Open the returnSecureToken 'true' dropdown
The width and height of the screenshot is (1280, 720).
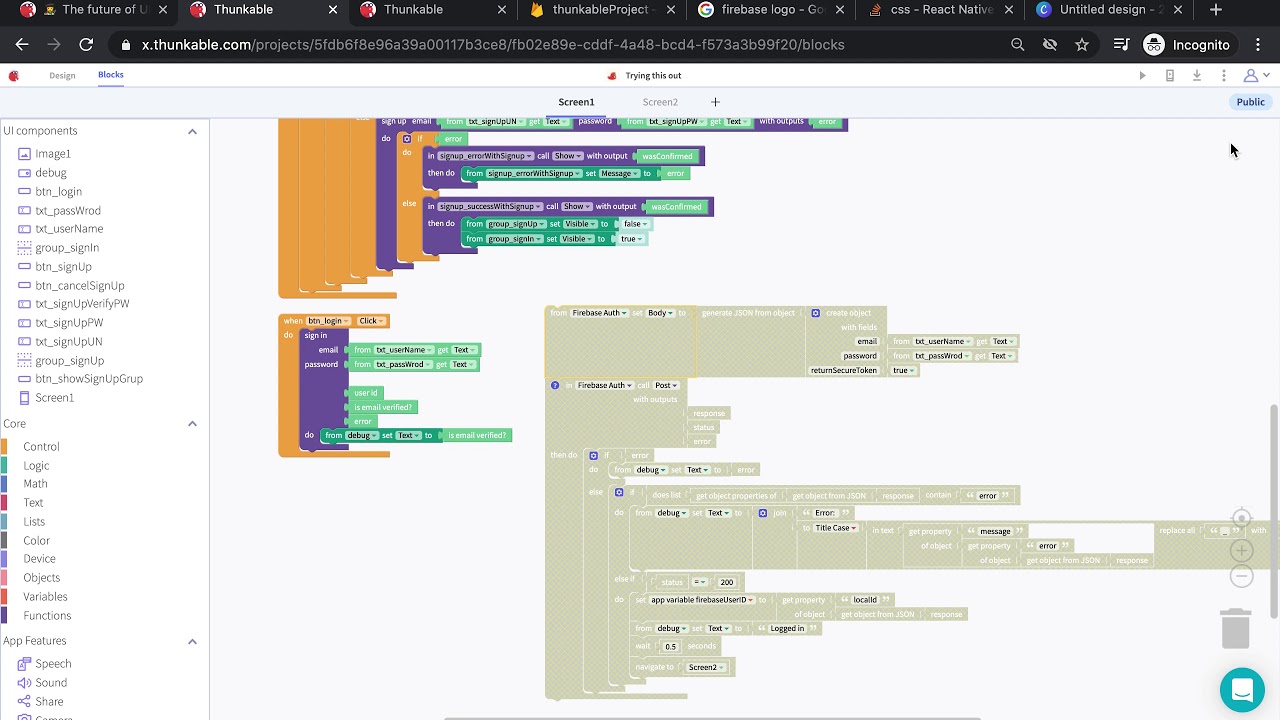click(x=903, y=371)
